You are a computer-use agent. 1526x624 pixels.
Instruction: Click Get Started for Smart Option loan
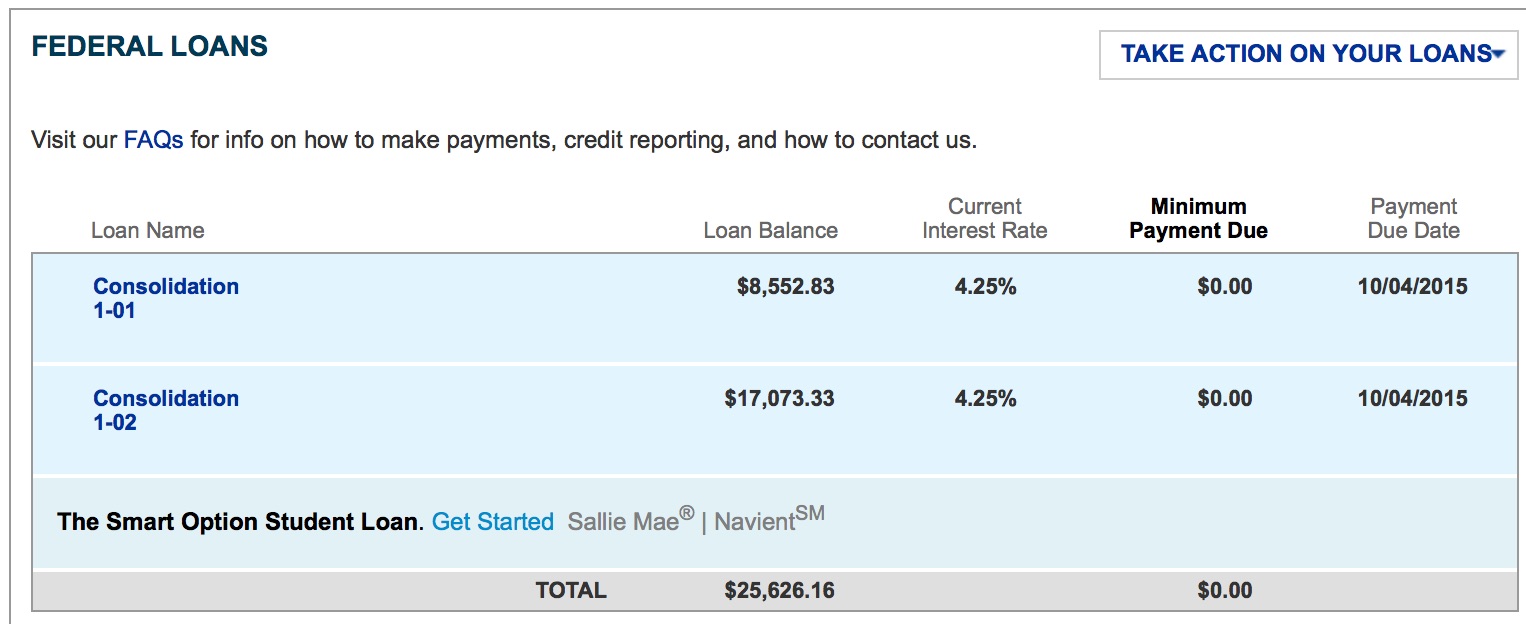click(492, 522)
